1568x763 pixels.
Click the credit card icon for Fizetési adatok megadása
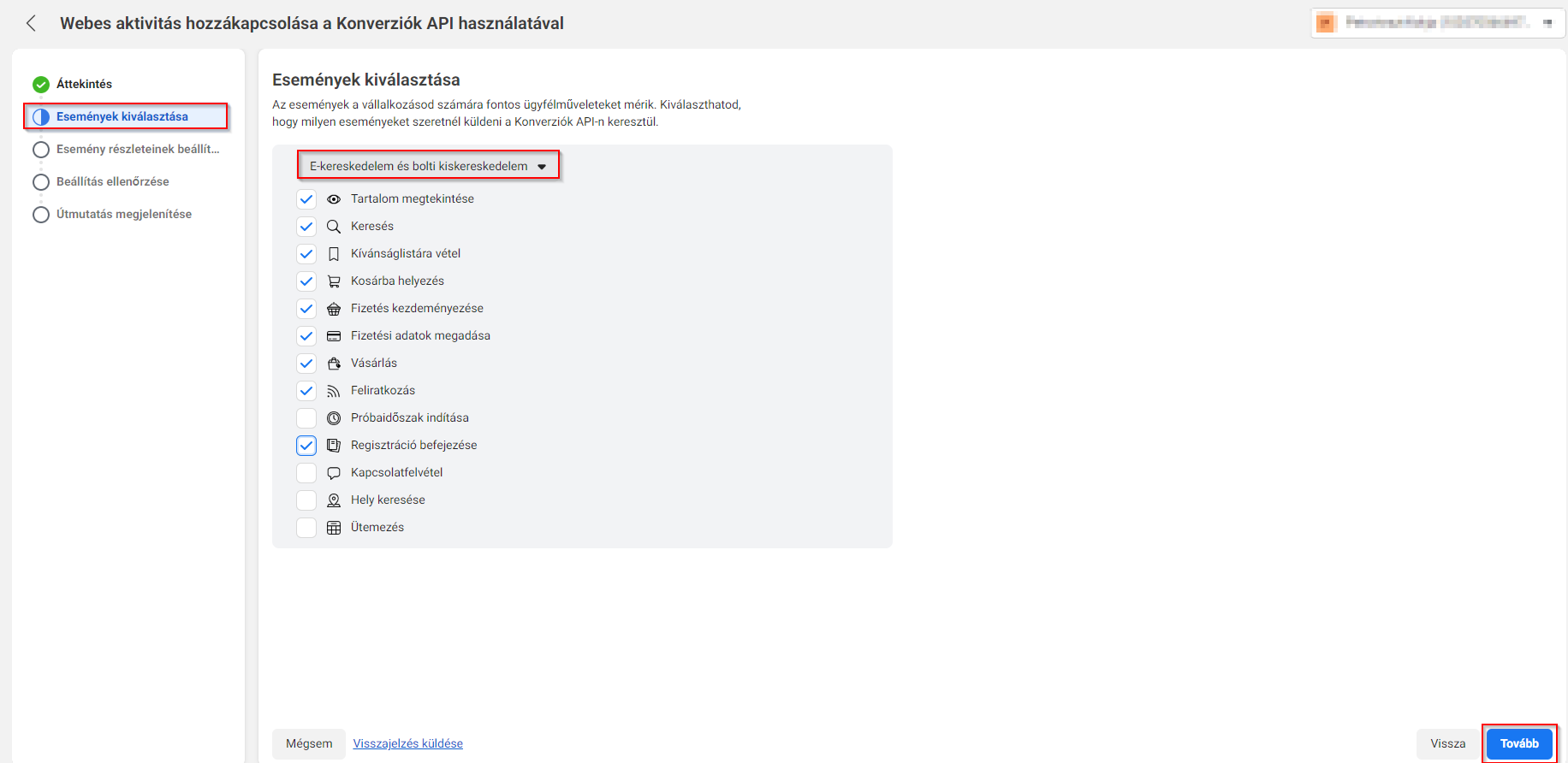coord(334,336)
